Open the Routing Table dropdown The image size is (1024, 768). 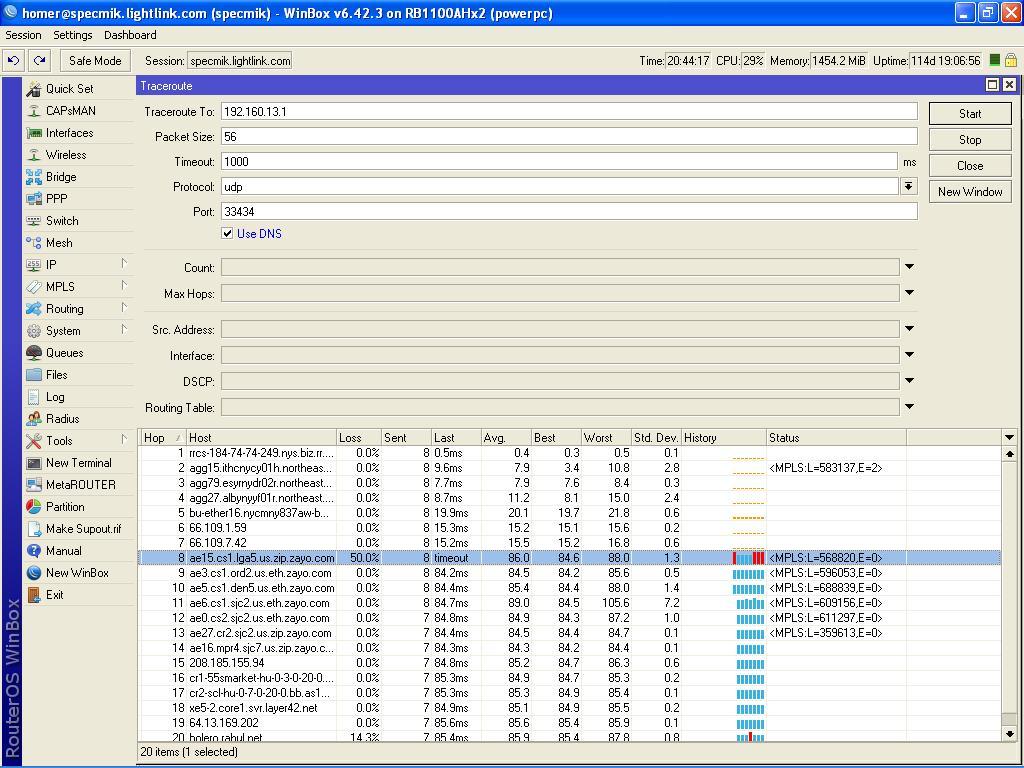pos(908,406)
